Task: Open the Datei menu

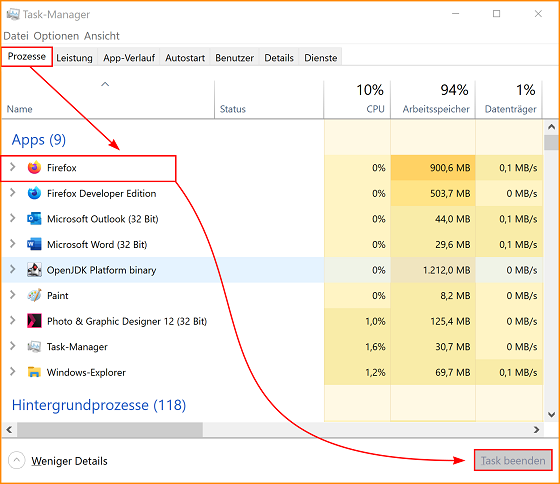Action: click(16, 36)
